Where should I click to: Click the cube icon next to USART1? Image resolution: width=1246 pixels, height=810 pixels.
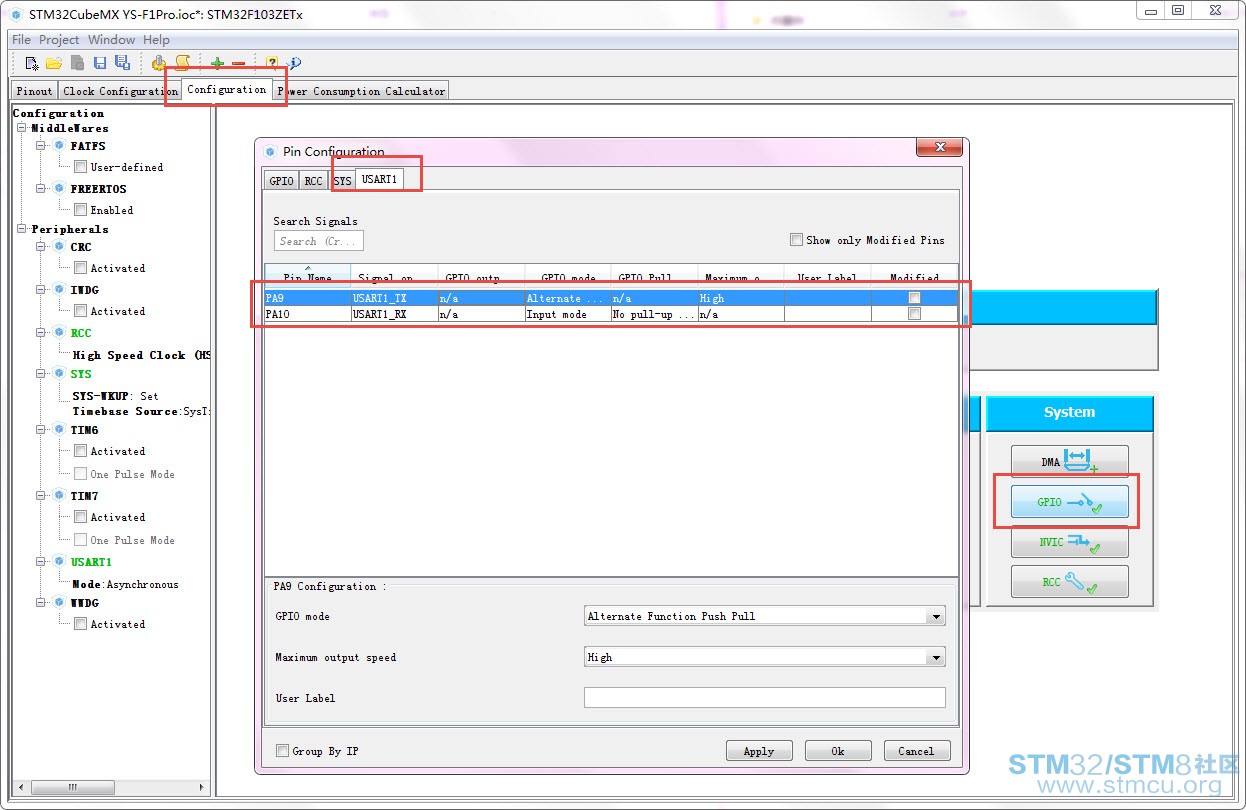click(x=59, y=561)
